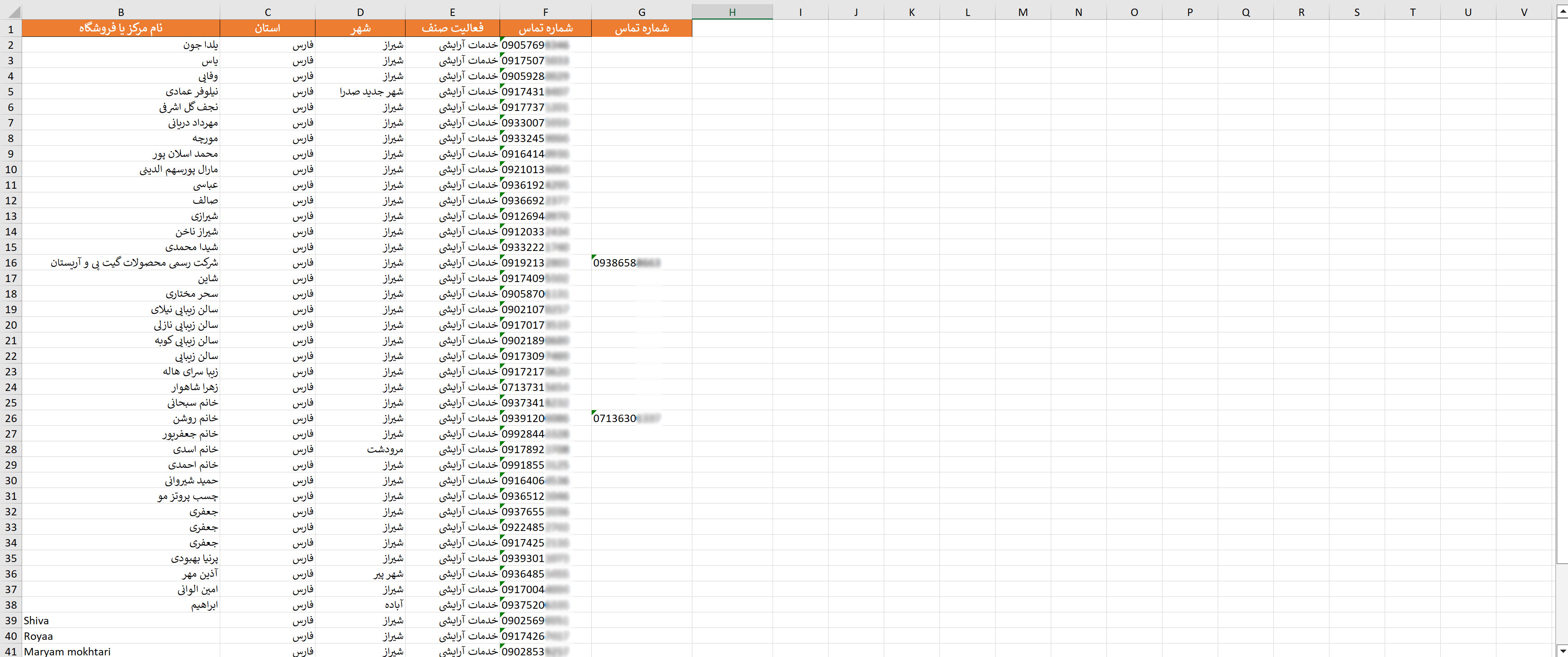Select cell 'امین الوانی'

pyautogui.click(x=121, y=589)
